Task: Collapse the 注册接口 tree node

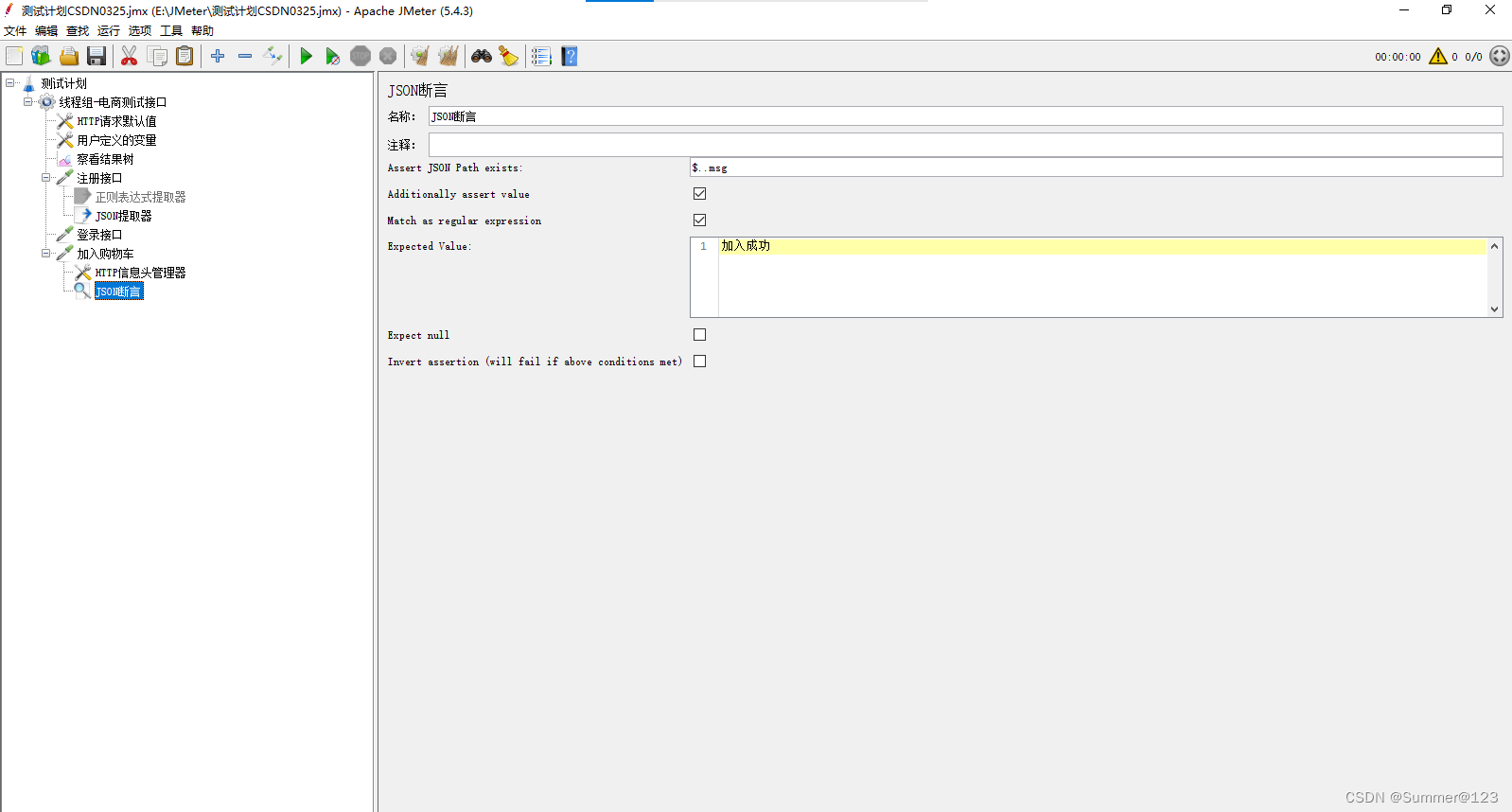Action: pyautogui.click(x=46, y=178)
